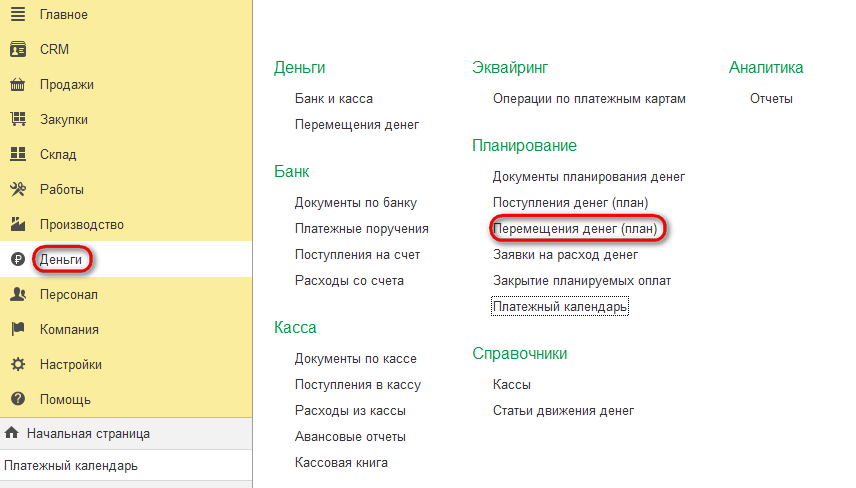Screen dimensions: 856x488
Task: Open Перемещения денег under Деньги
Action: click(x=357, y=124)
